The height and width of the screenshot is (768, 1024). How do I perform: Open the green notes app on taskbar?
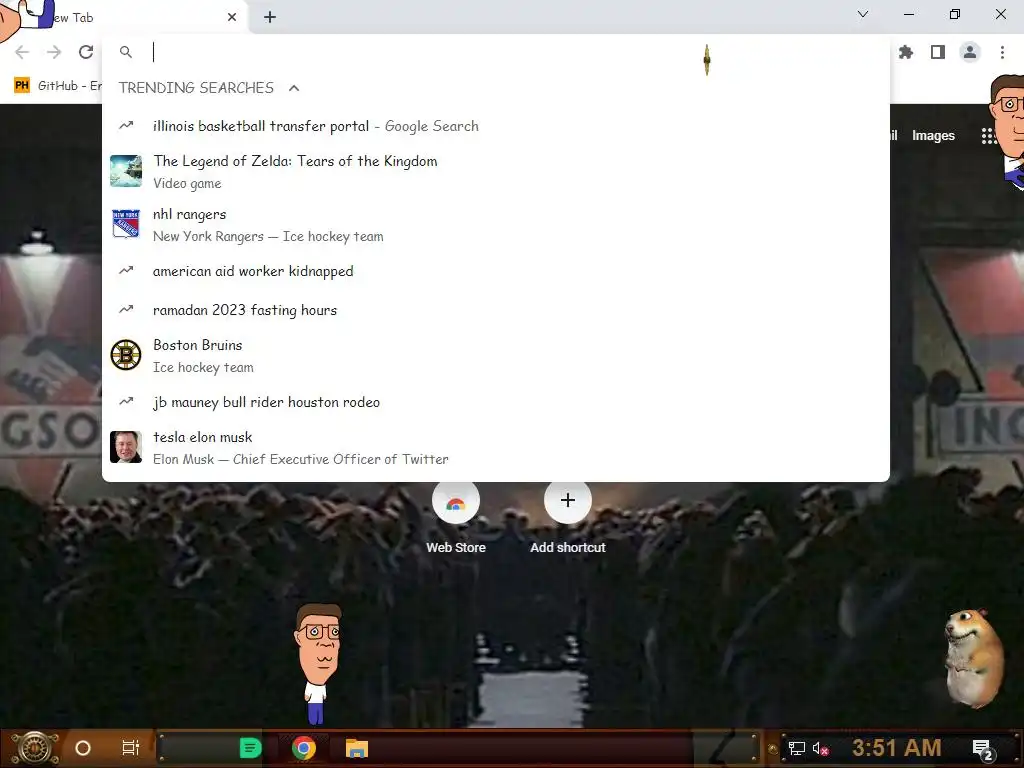[x=251, y=748]
